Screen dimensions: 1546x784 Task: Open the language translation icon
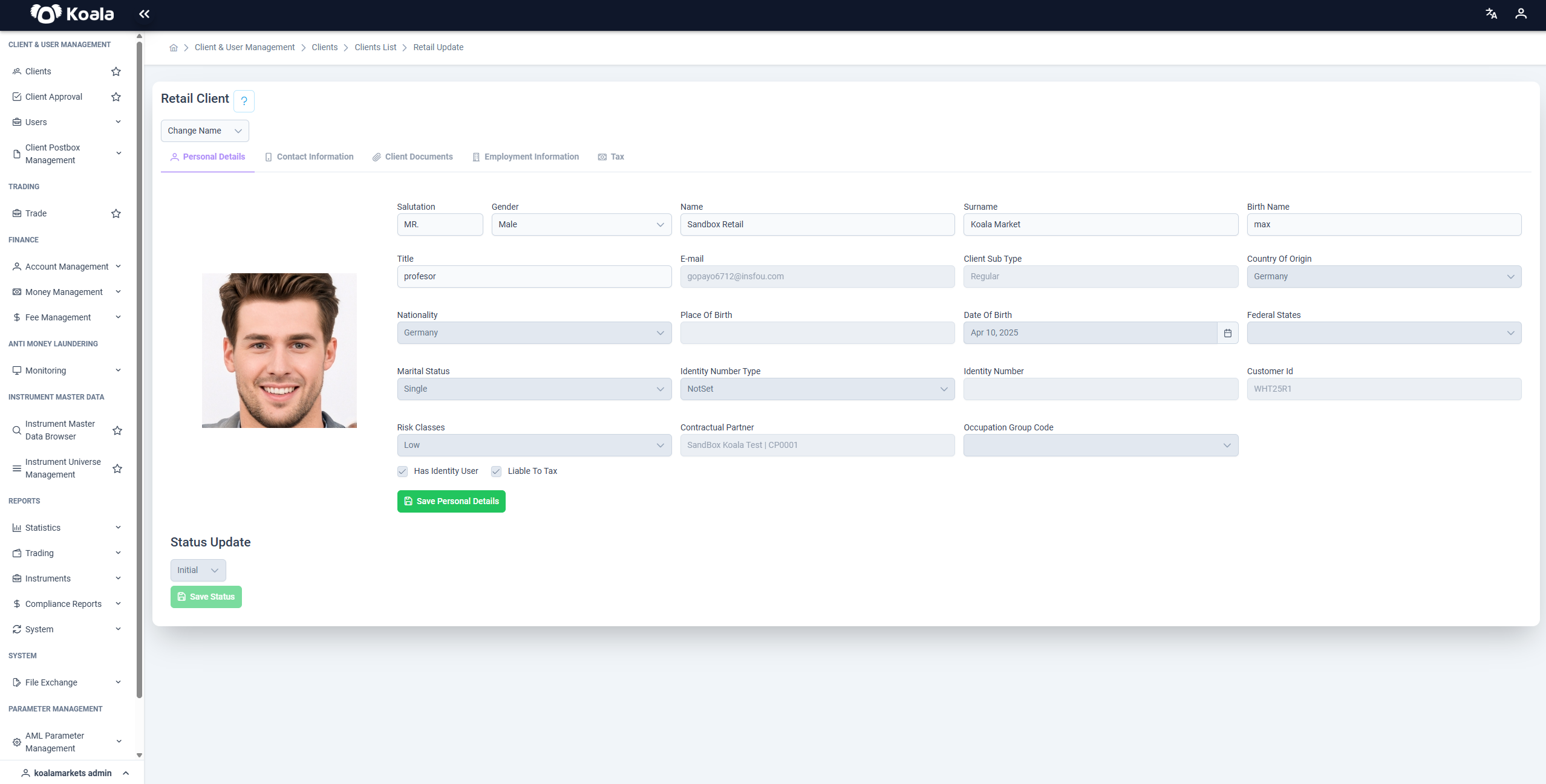(x=1491, y=14)
